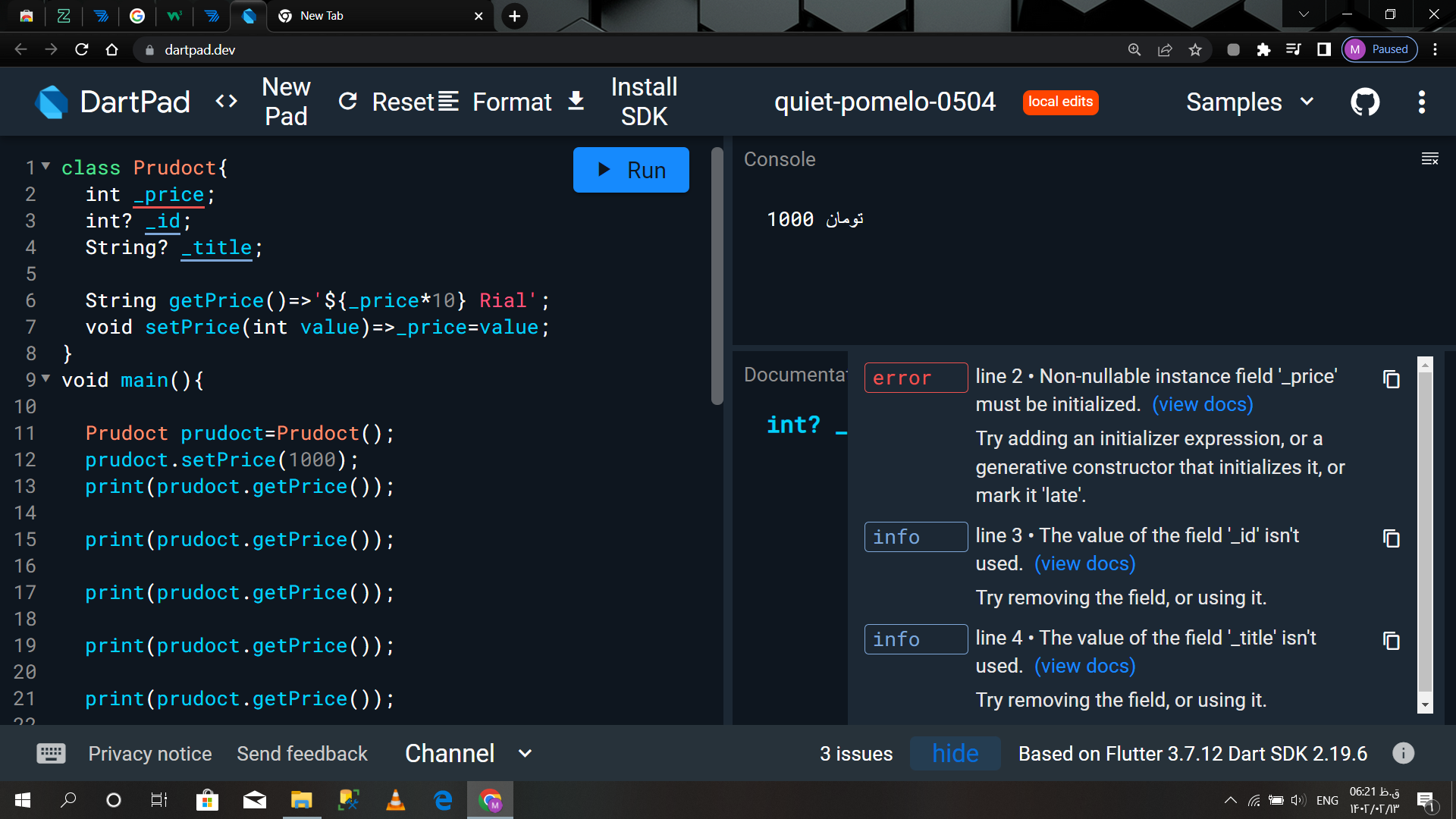Select the quiet-pomelo-0504 pad name field
The width and height of the screenshot is (1456, 819).
(885, 101)
